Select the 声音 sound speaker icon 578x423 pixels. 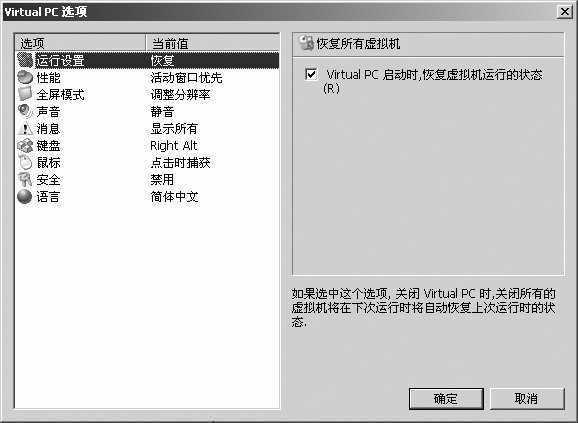[x=25, y=111]
